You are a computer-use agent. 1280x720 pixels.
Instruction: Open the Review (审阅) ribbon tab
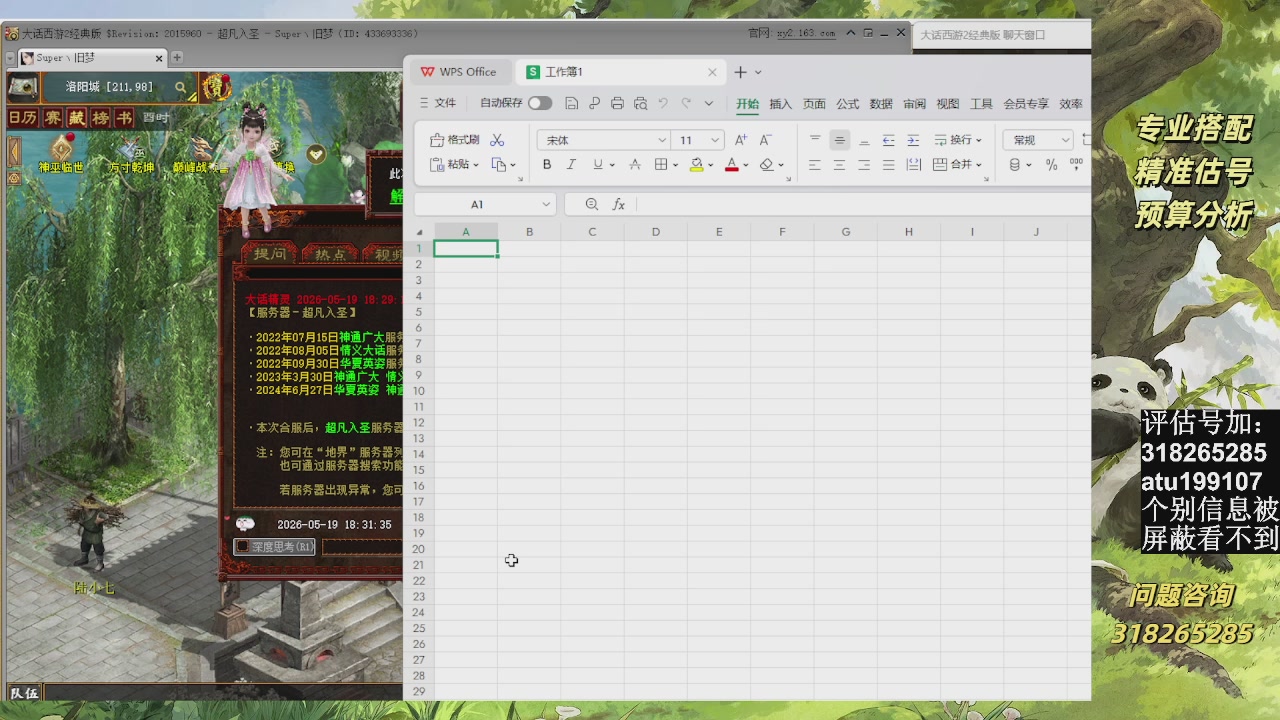[x=914, y=103]
